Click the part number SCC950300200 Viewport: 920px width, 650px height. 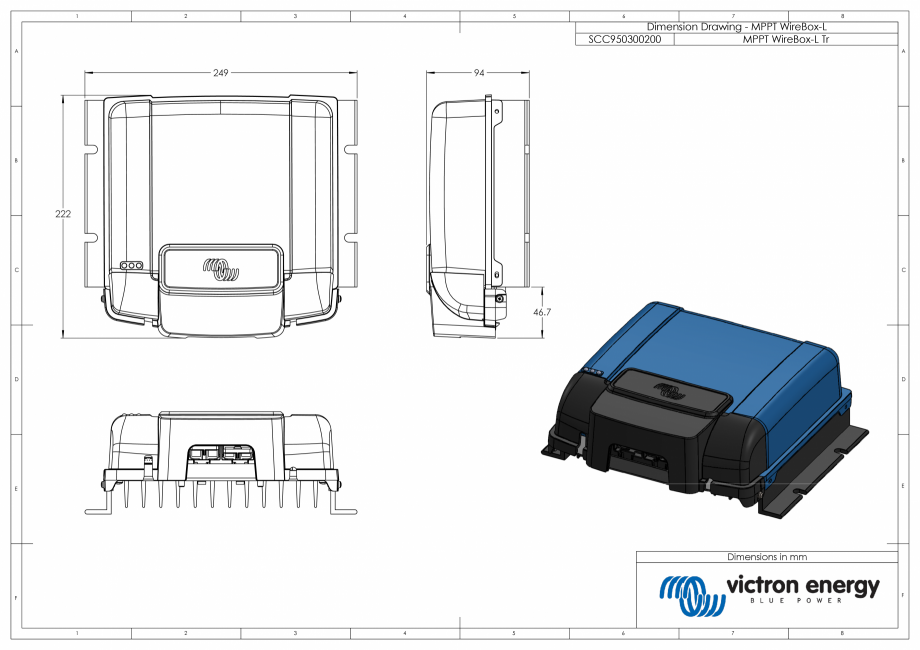624,38
